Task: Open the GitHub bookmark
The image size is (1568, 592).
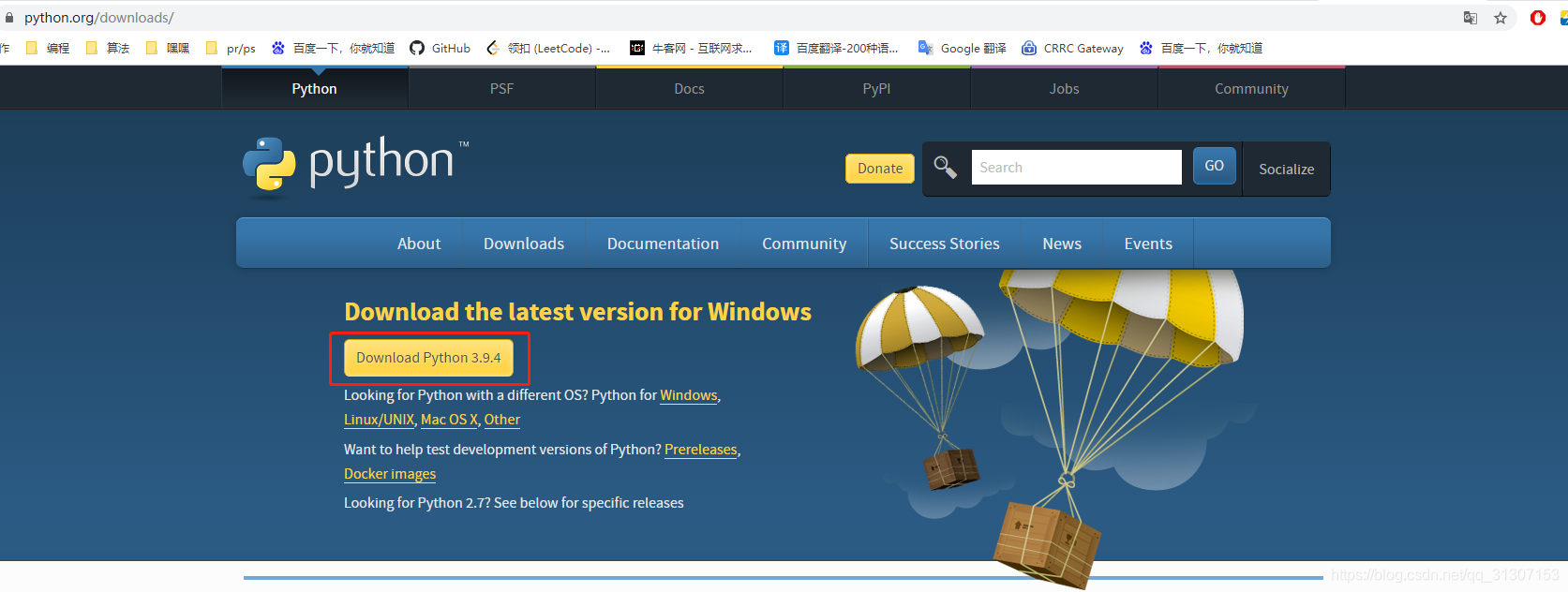Action: tap(441, 48)
